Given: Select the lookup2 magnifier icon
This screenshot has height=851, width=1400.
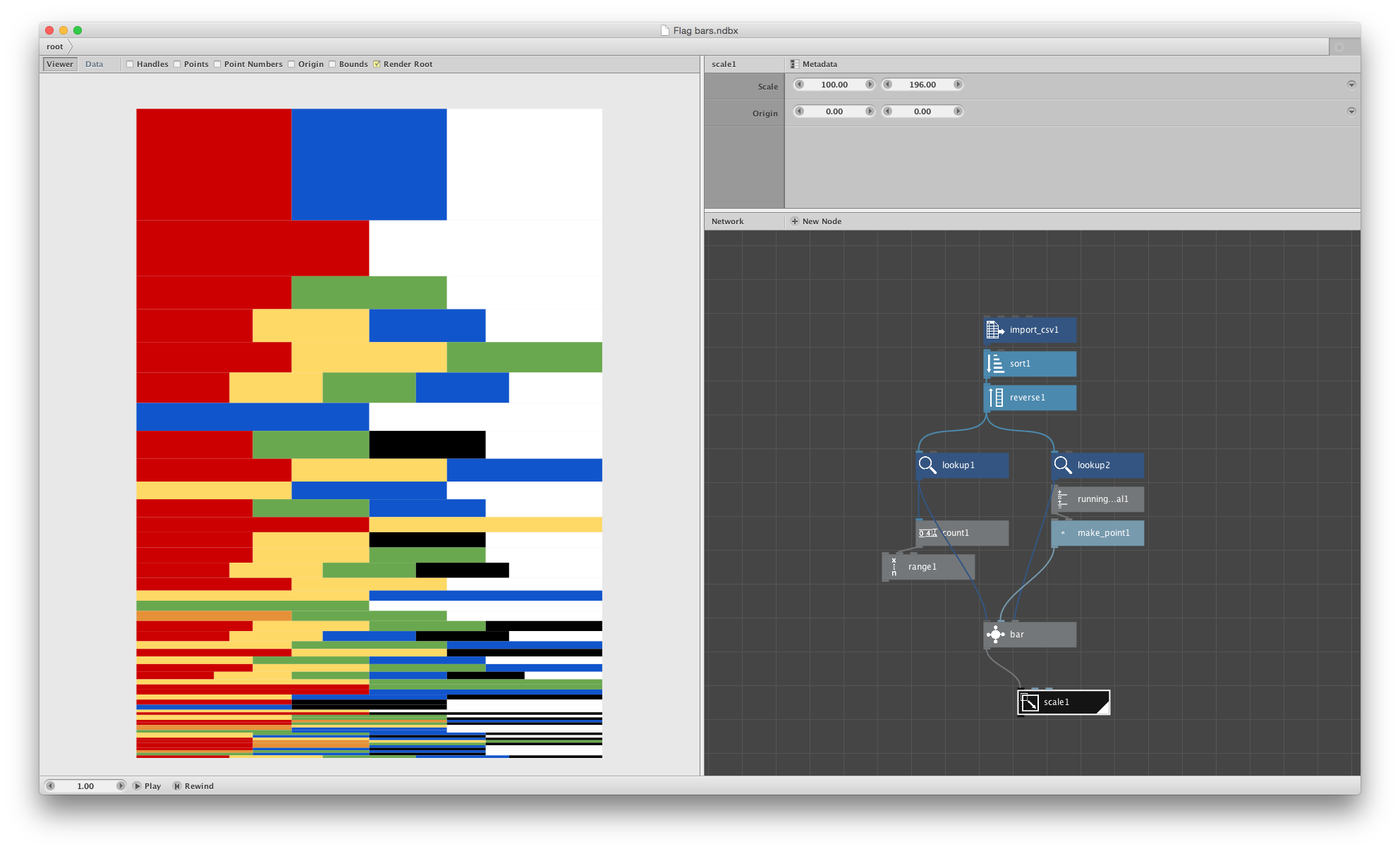Looking at the screenshot, I should (x=1063, y=465).
